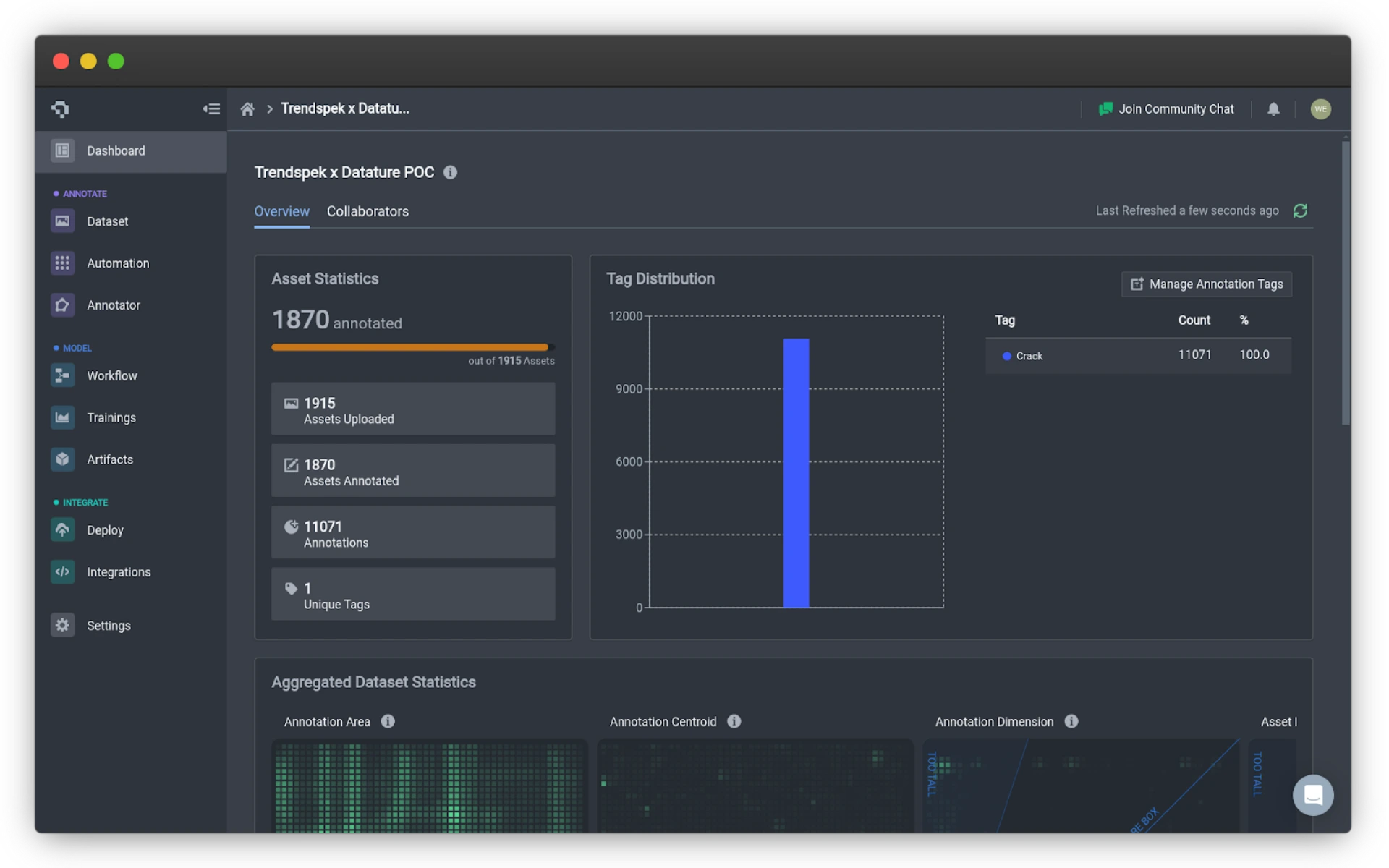Open Join Community Chat link
1389x868 pixels.
point(1166,109)
